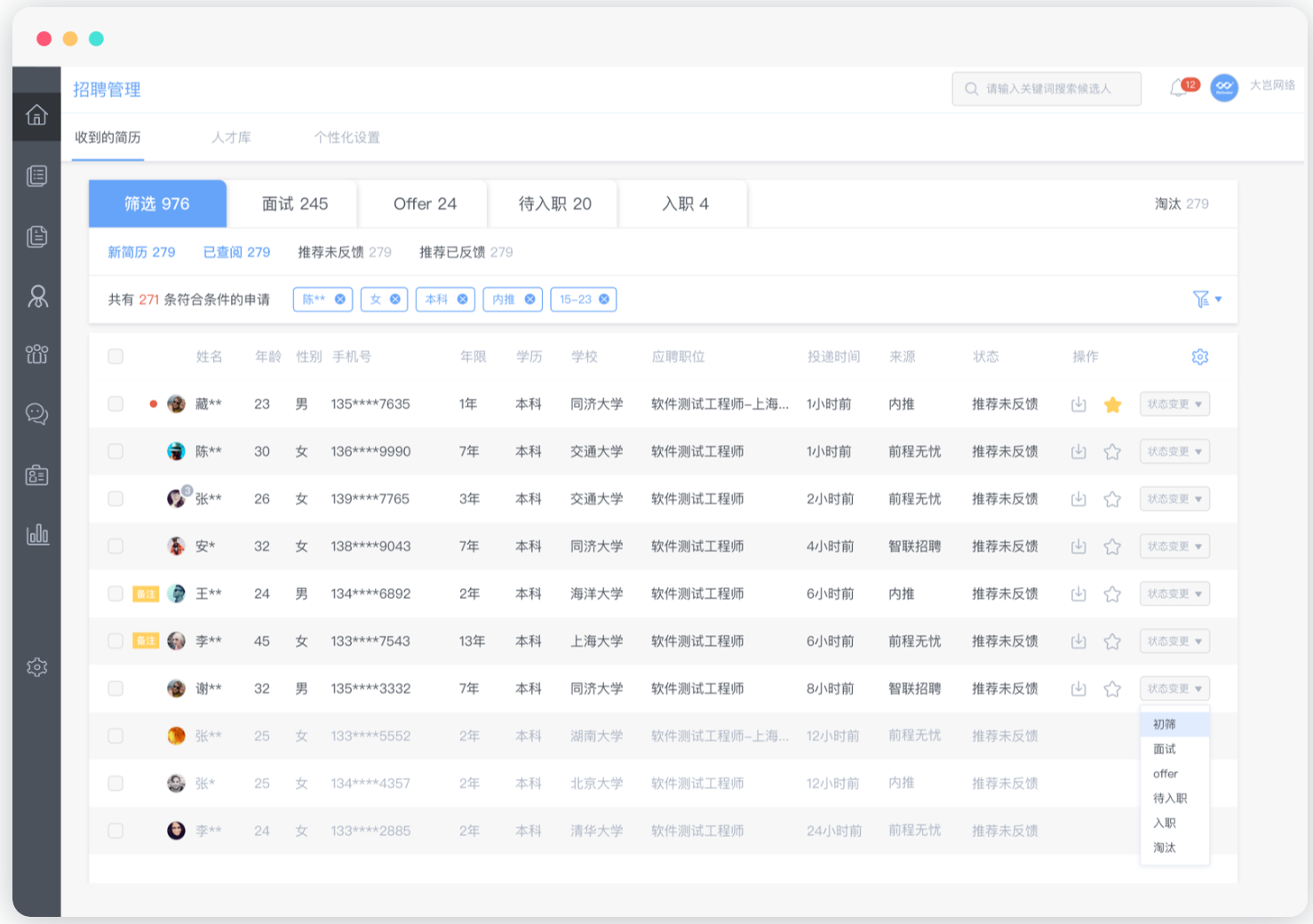Tick the checkbox for 安*
This screenshot has height=924, width=1313.
(115, 546)
